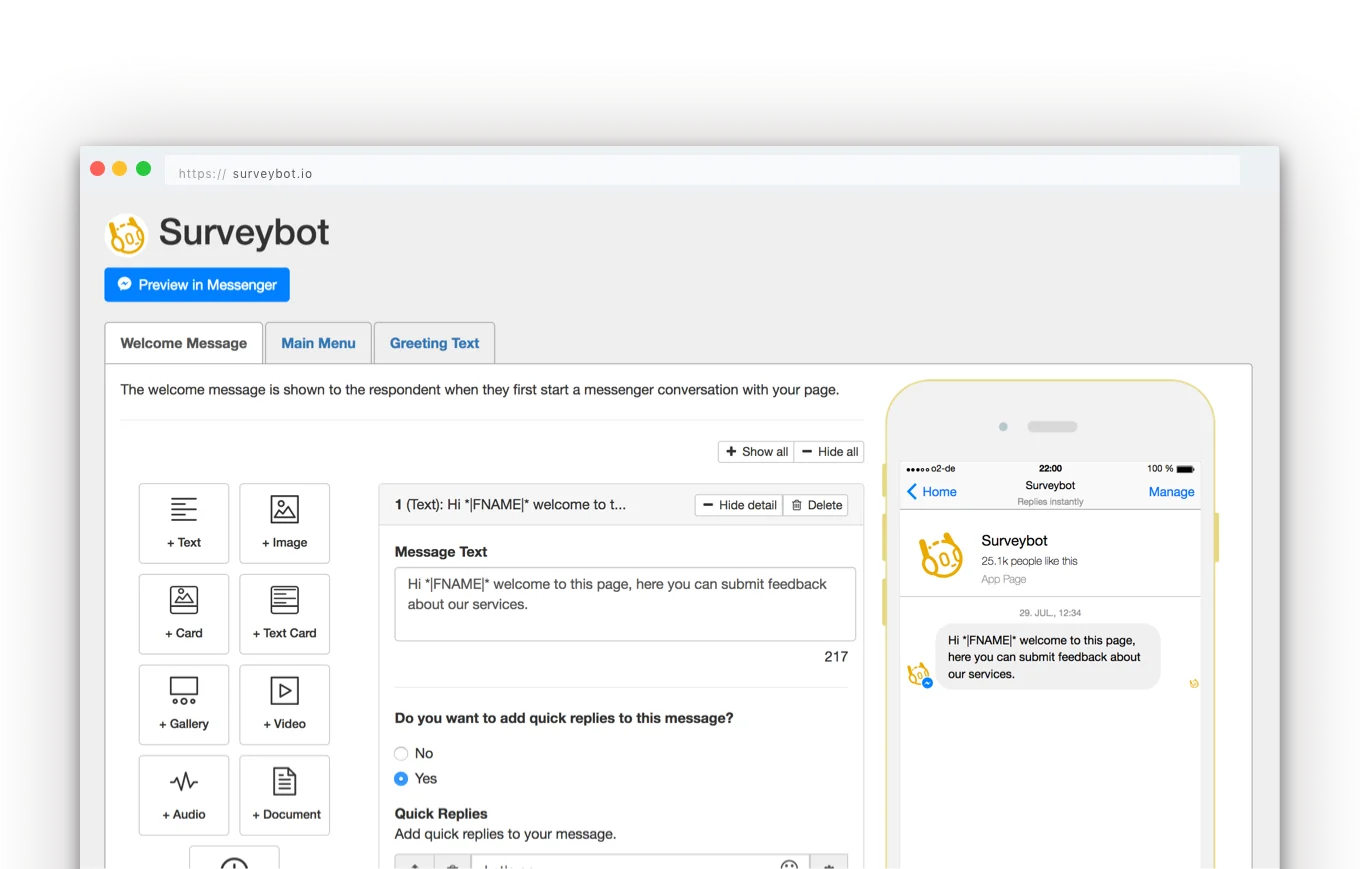Insert an Audio message block
This screenshot has width=1360, height=869.
[x=184, y=795]
